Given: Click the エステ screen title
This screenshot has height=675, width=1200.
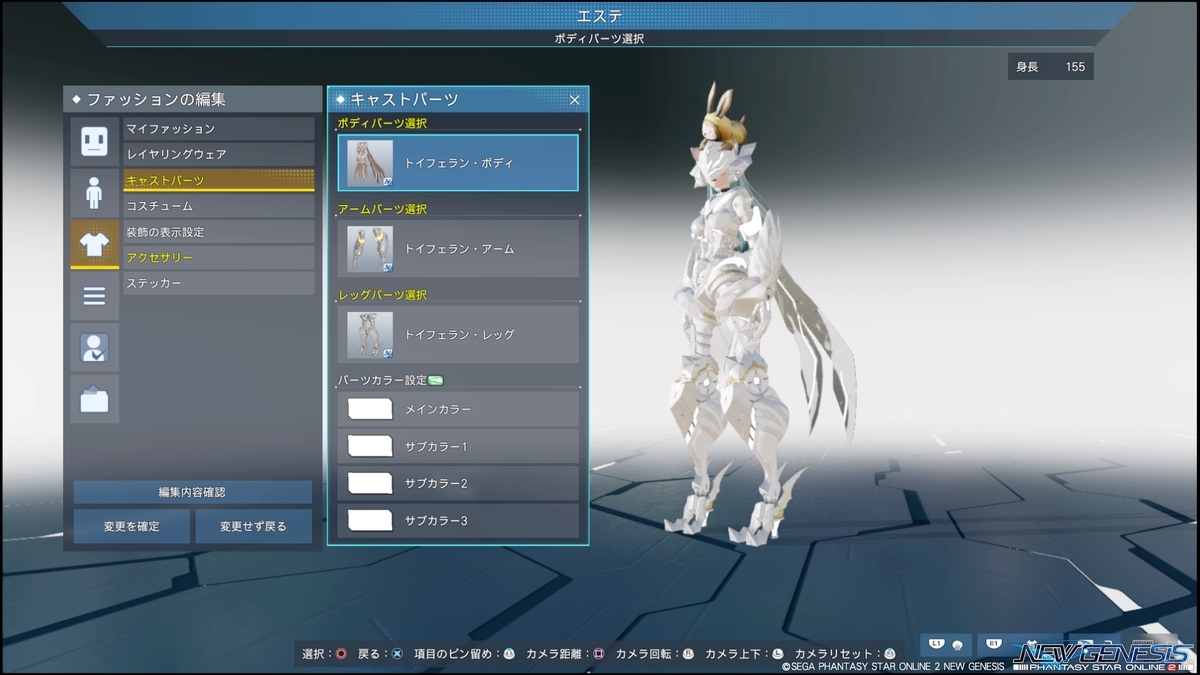Looking at the screenshot, I should point(600,16).
